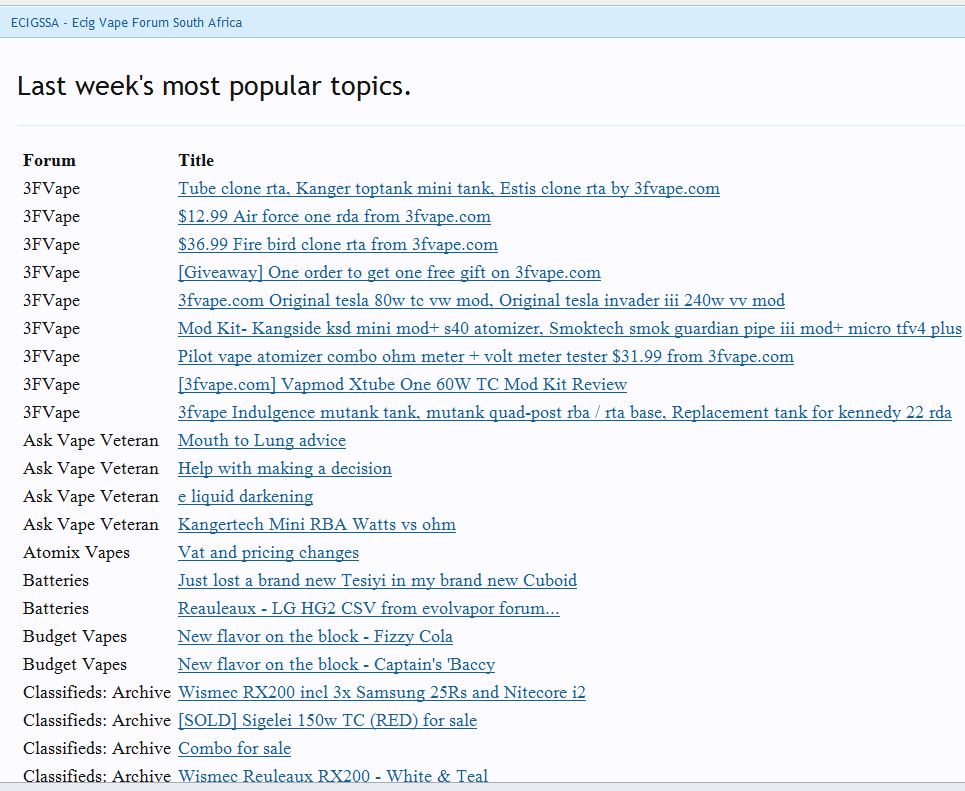Open 'Mod Kit- Kangside ksd mini mod' topic
Image resolution: width=965 pixels, height=791 pixels.
(x=570, y=329)
